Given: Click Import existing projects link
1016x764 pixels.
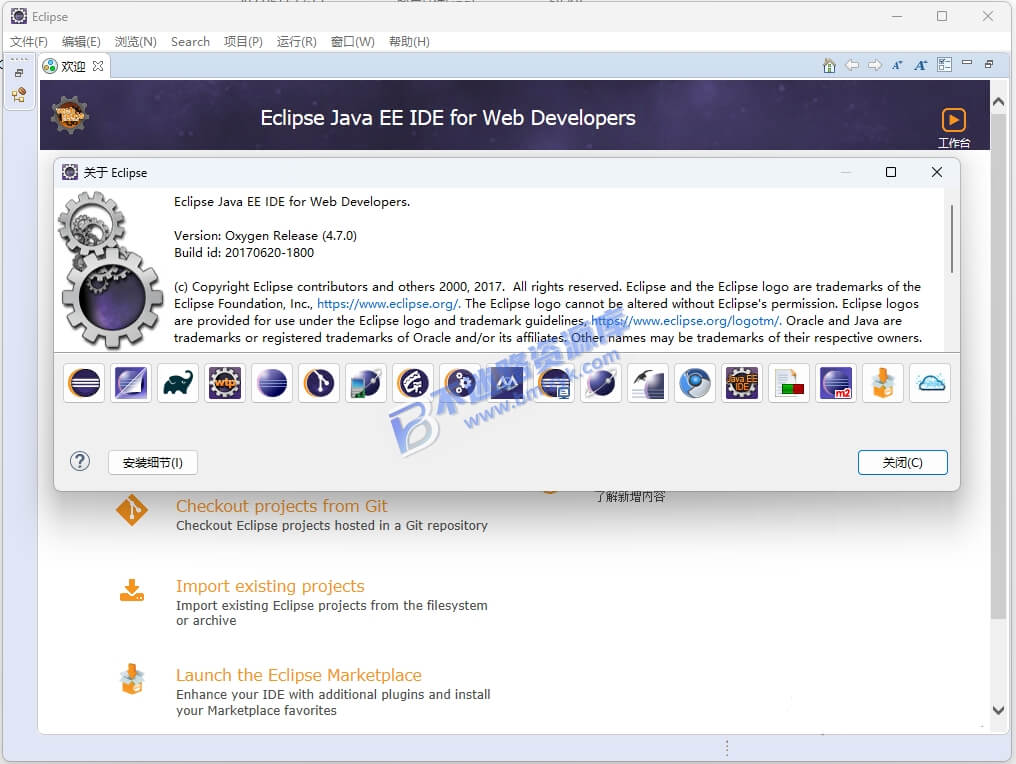Looking at the screenshot, I should click(270, 586).
